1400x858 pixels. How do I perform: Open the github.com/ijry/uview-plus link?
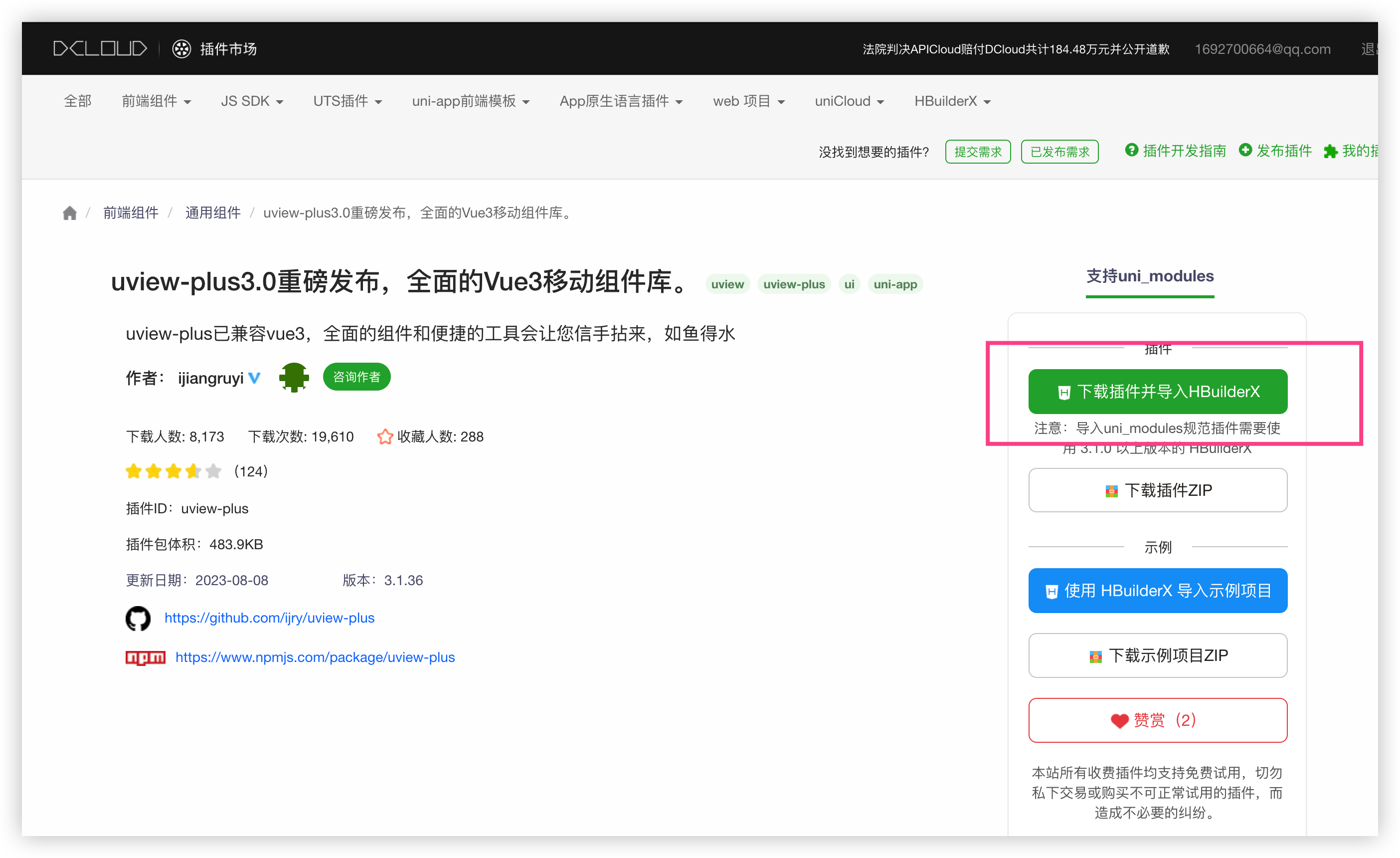click(x=269, y=618)
